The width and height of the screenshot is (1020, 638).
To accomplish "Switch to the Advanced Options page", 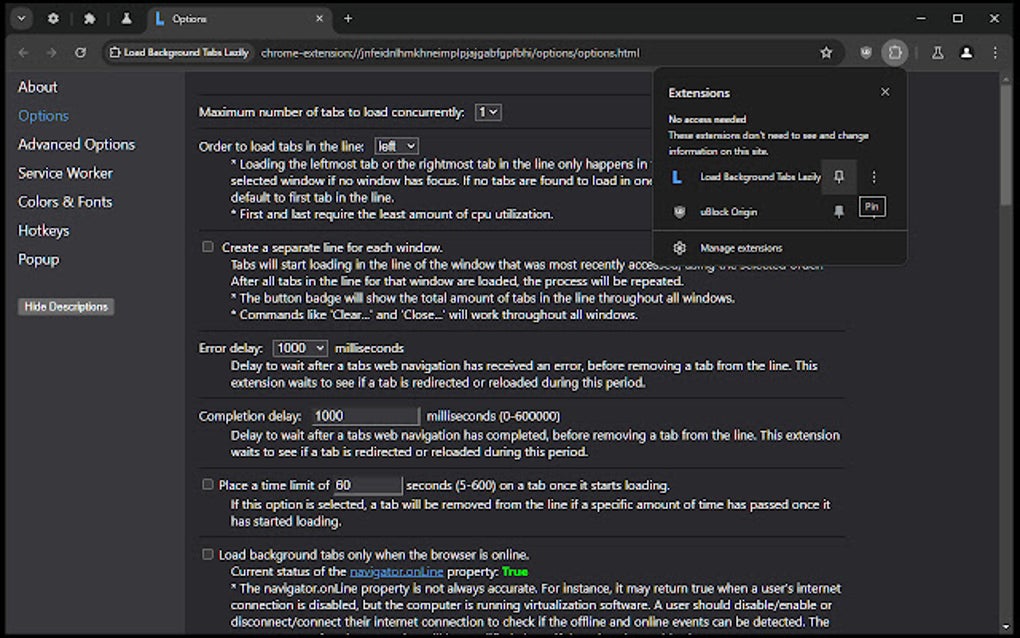I will 76,144.
